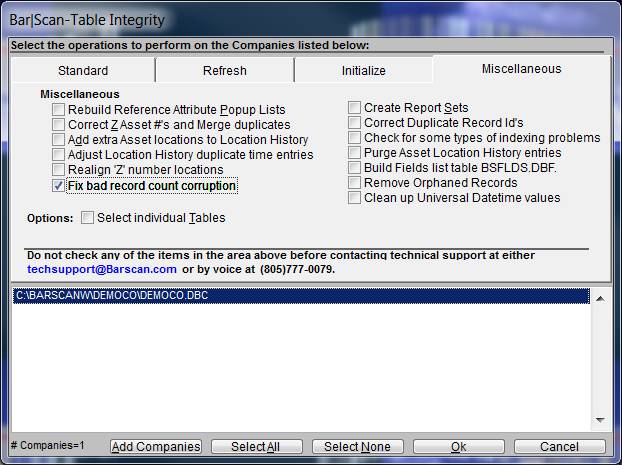The image size is (622, 465).
Task: Open the techsupport@Barscan.com email link
Action: point(102,269)
